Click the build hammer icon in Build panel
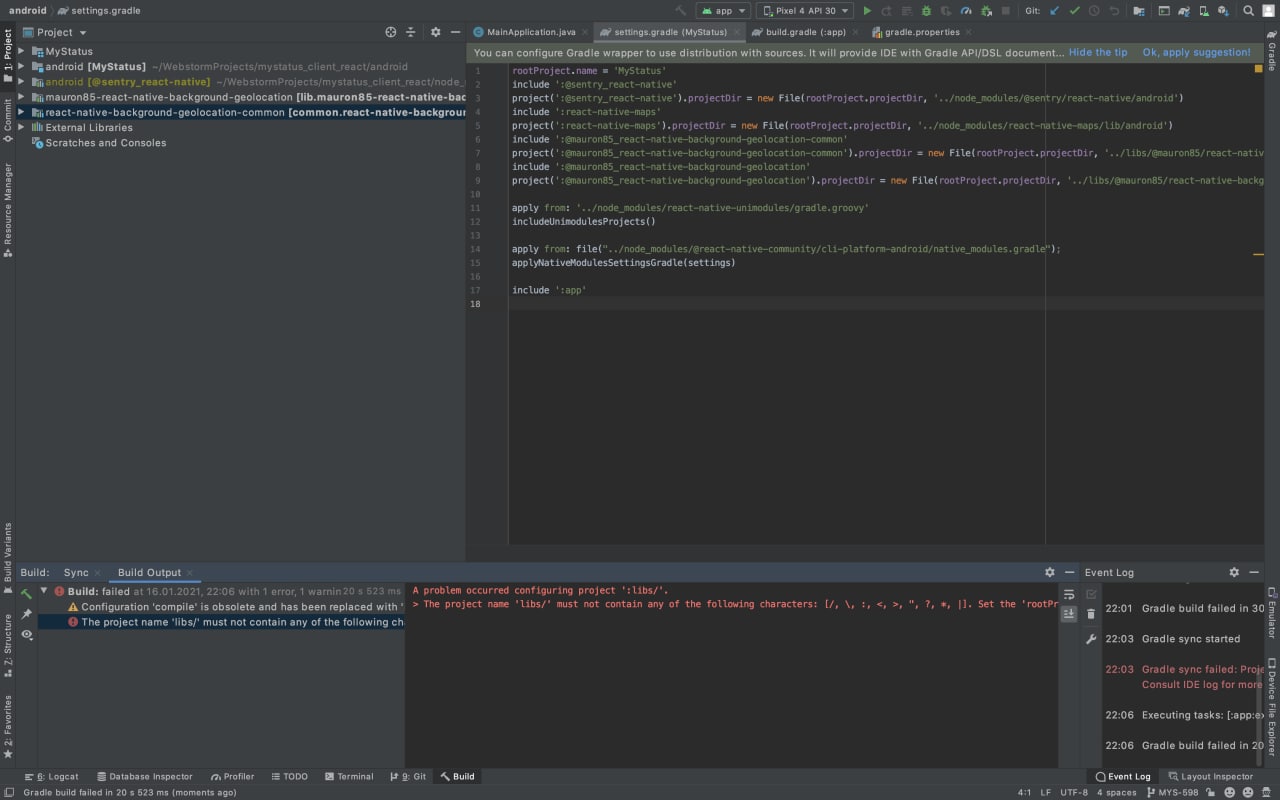The height and width of the screenshot is (800, 1280). [x=27, y=593]
